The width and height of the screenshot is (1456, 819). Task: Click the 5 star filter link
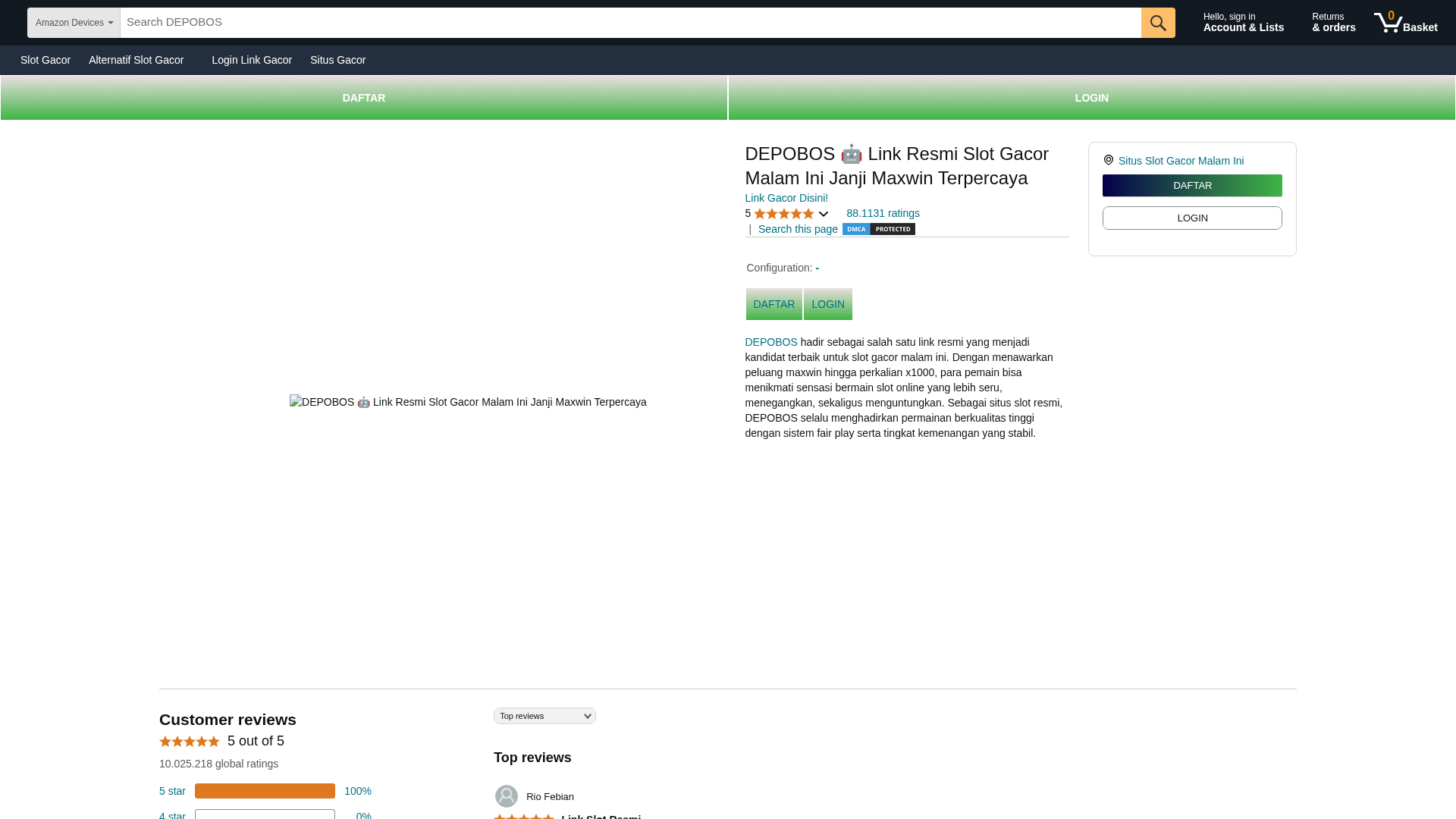(x=172, y=791)
